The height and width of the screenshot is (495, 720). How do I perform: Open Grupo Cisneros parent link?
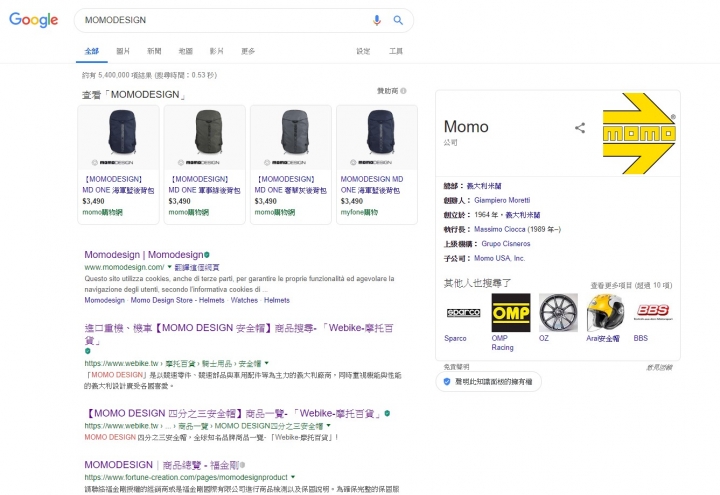tap(506, 244)
